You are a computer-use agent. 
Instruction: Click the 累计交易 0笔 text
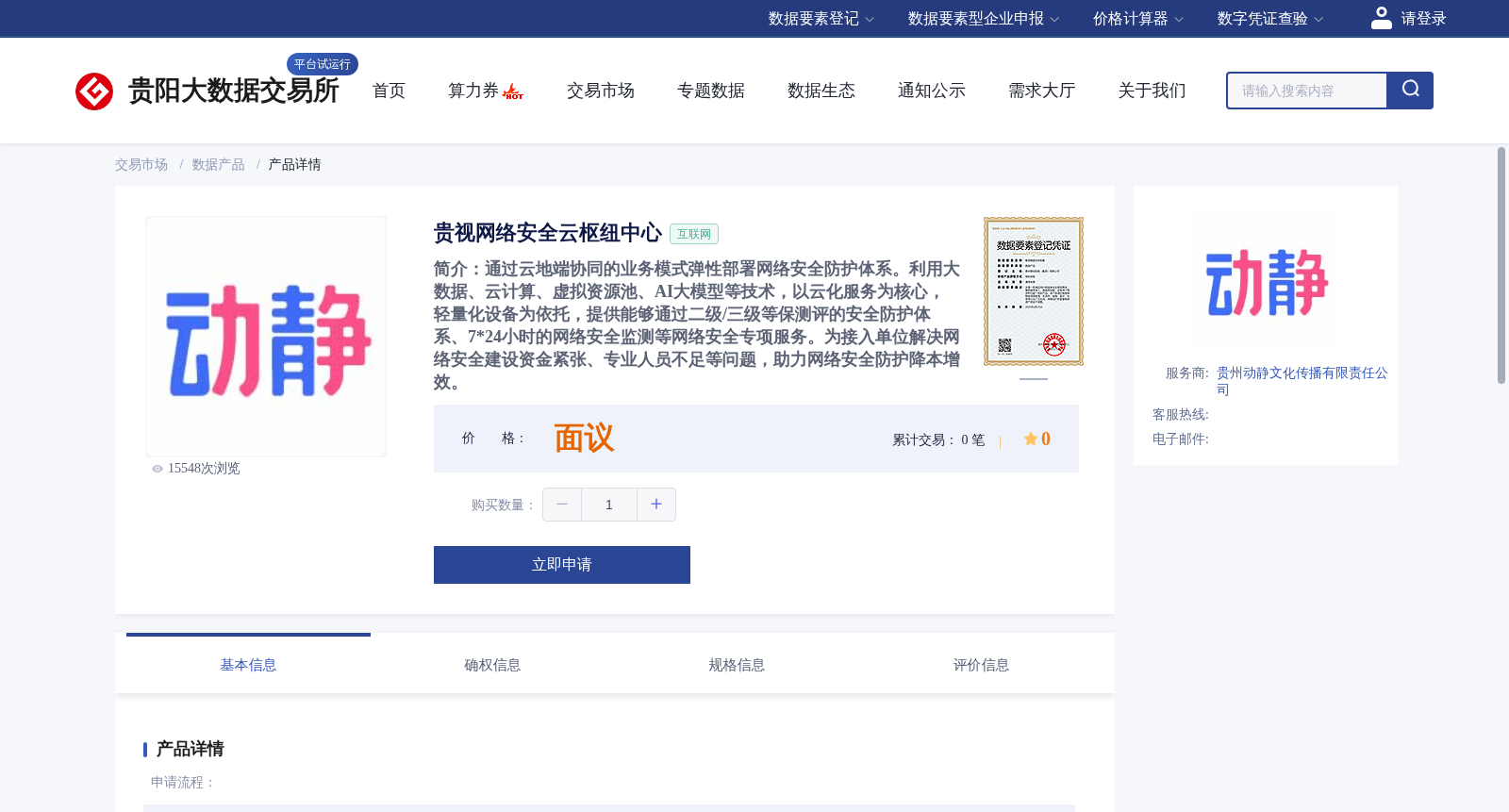pyautogui.click(x=938, y=440)
